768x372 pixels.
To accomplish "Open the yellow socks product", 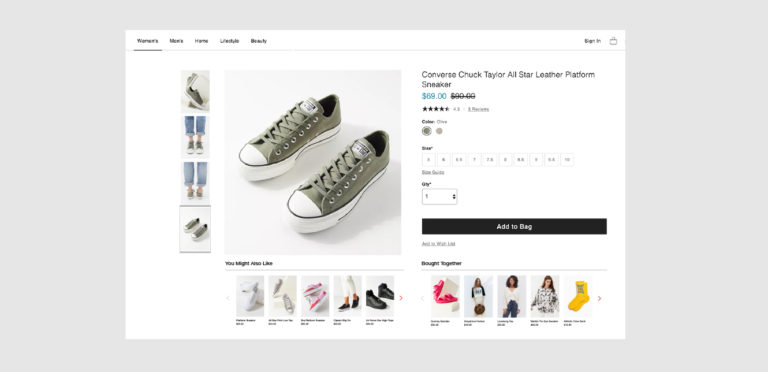I will pyautogui.click(x=577, y=296).
